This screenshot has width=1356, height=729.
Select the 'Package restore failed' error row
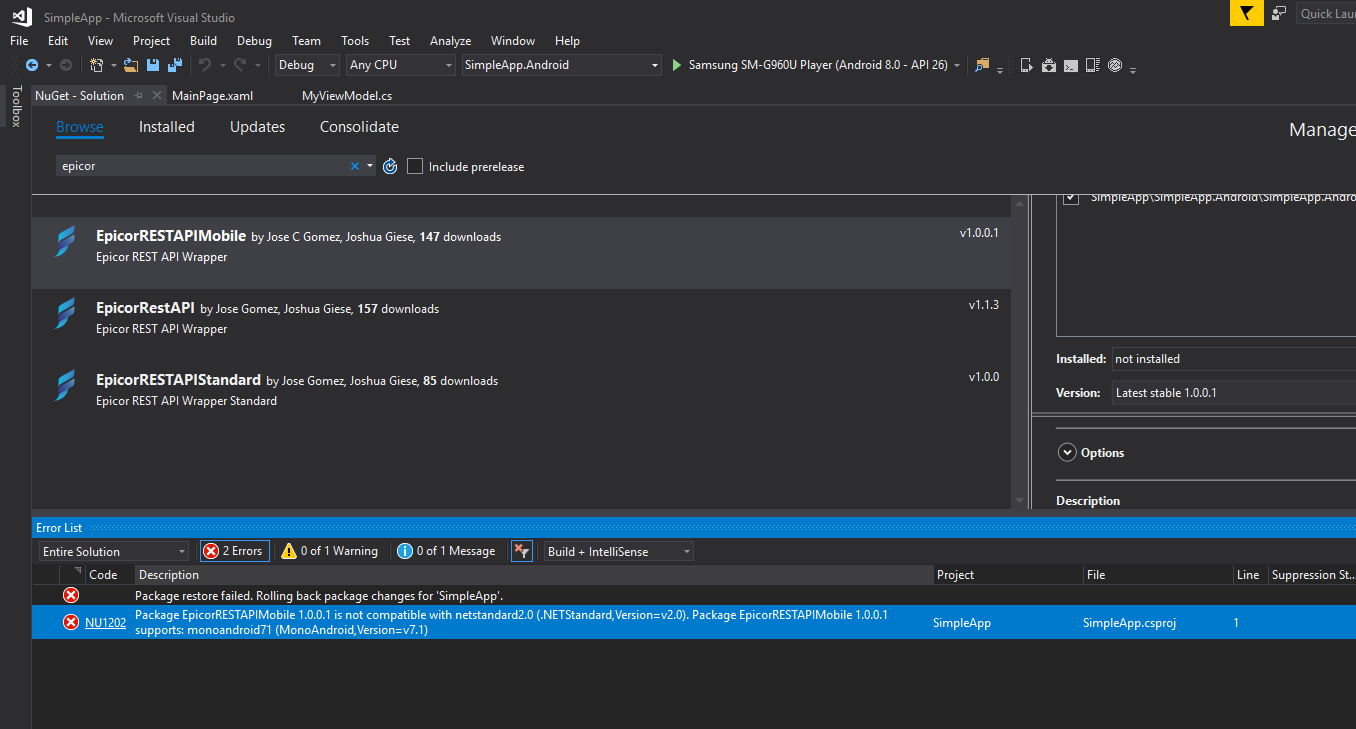click(694, 595)
